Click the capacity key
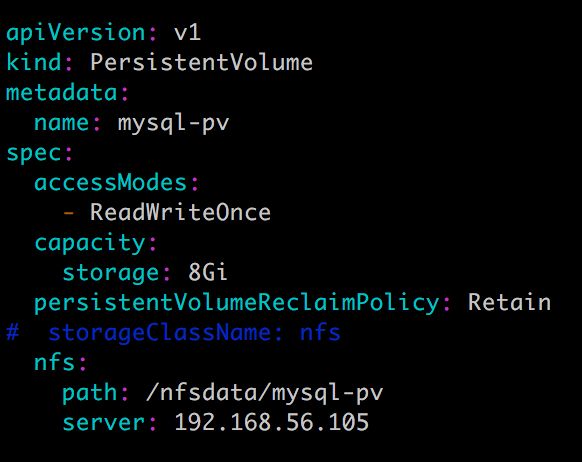Viewport: 582px width, 462px height. coord(90,244)
